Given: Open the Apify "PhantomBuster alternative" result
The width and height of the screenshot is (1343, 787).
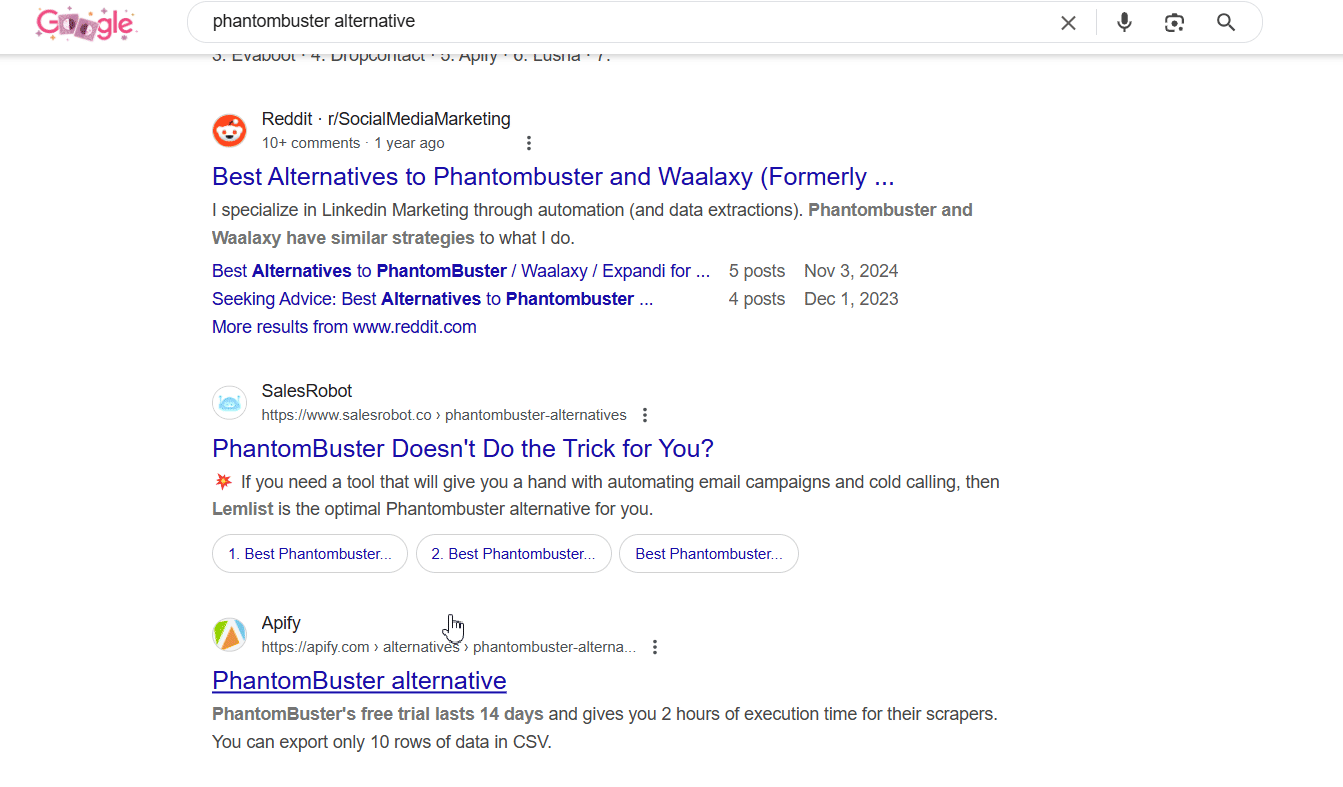Looking at the screenshot, I should coord(359,681).
